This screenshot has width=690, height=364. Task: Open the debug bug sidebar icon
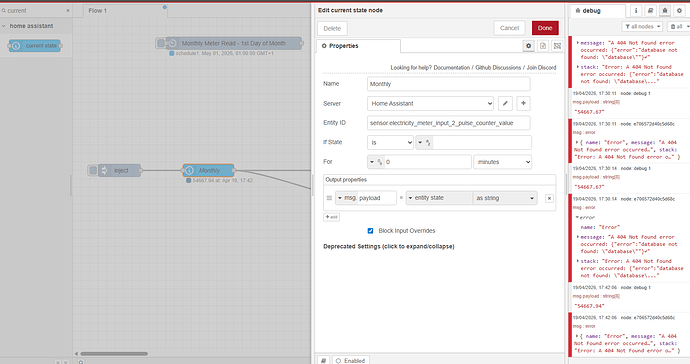[x=665, y=11]
